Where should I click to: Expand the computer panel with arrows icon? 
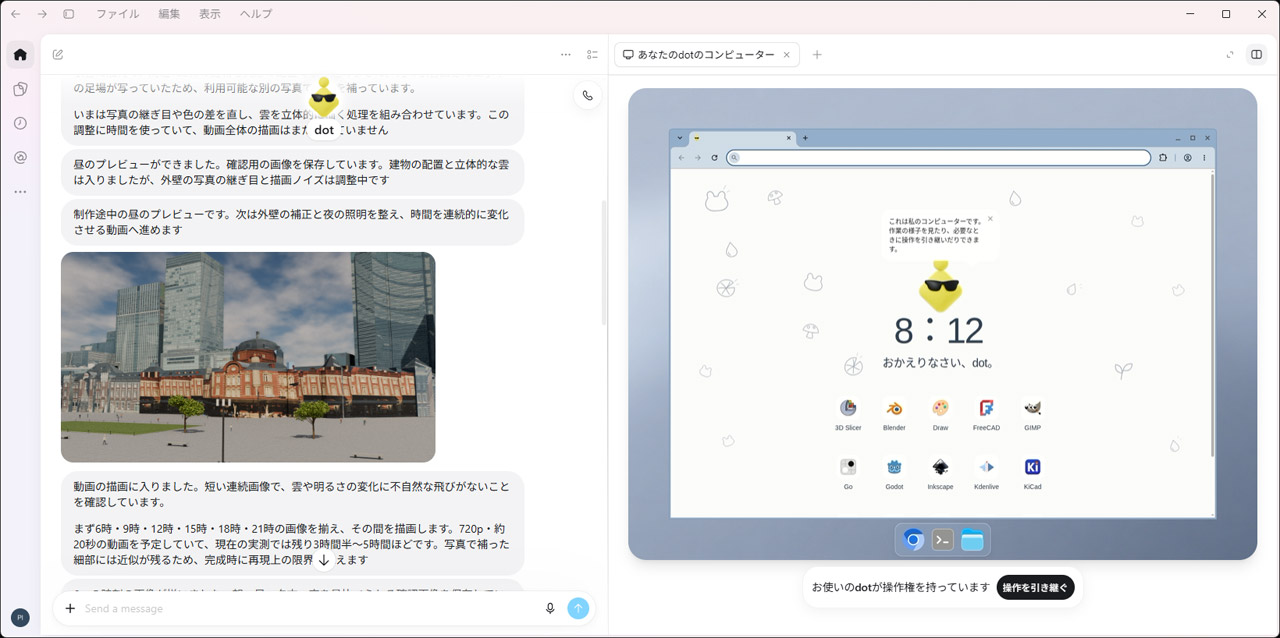tap(1230, 55)
